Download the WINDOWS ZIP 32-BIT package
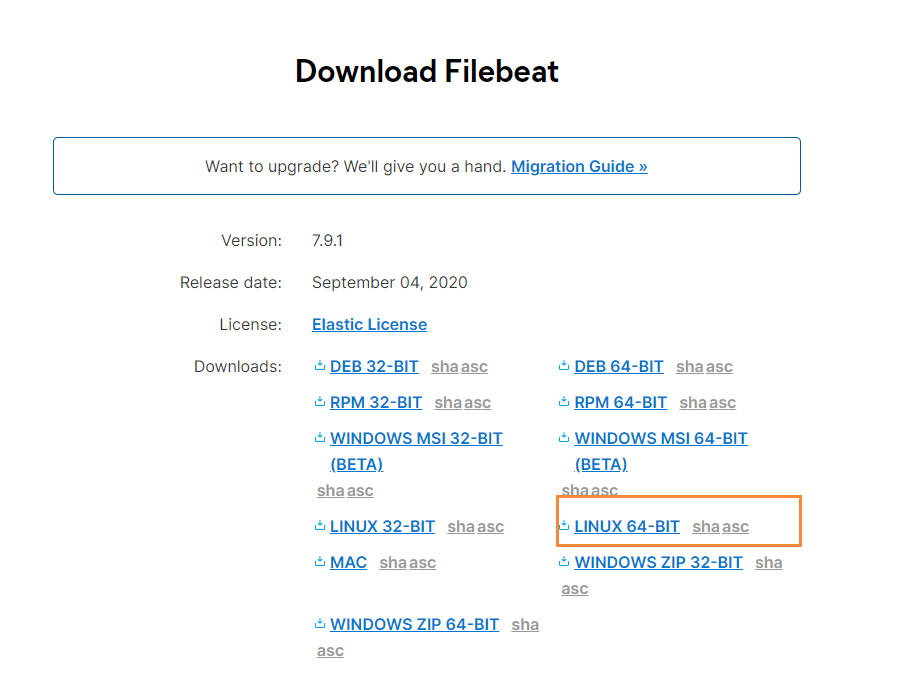Image resolution: width=901 pixels, height=683 pixels. (659, 562)
